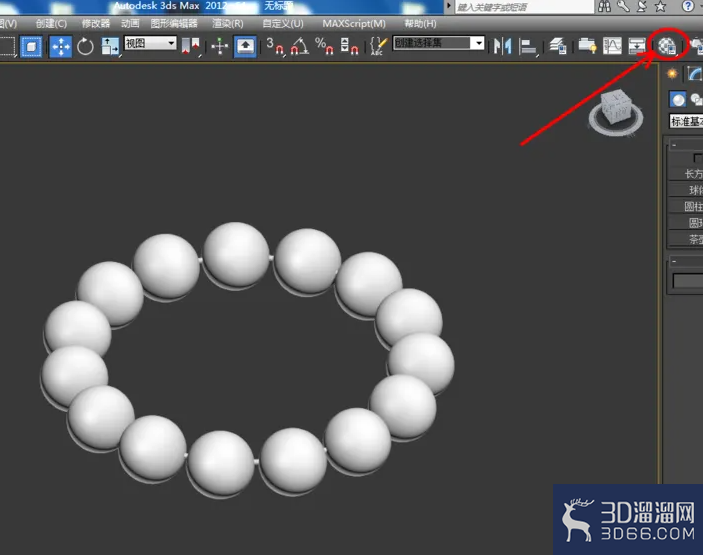Viewport: 703px width, 555px height.
Task: Select the bead necklace in the viewport
Action: click(247, 360)
